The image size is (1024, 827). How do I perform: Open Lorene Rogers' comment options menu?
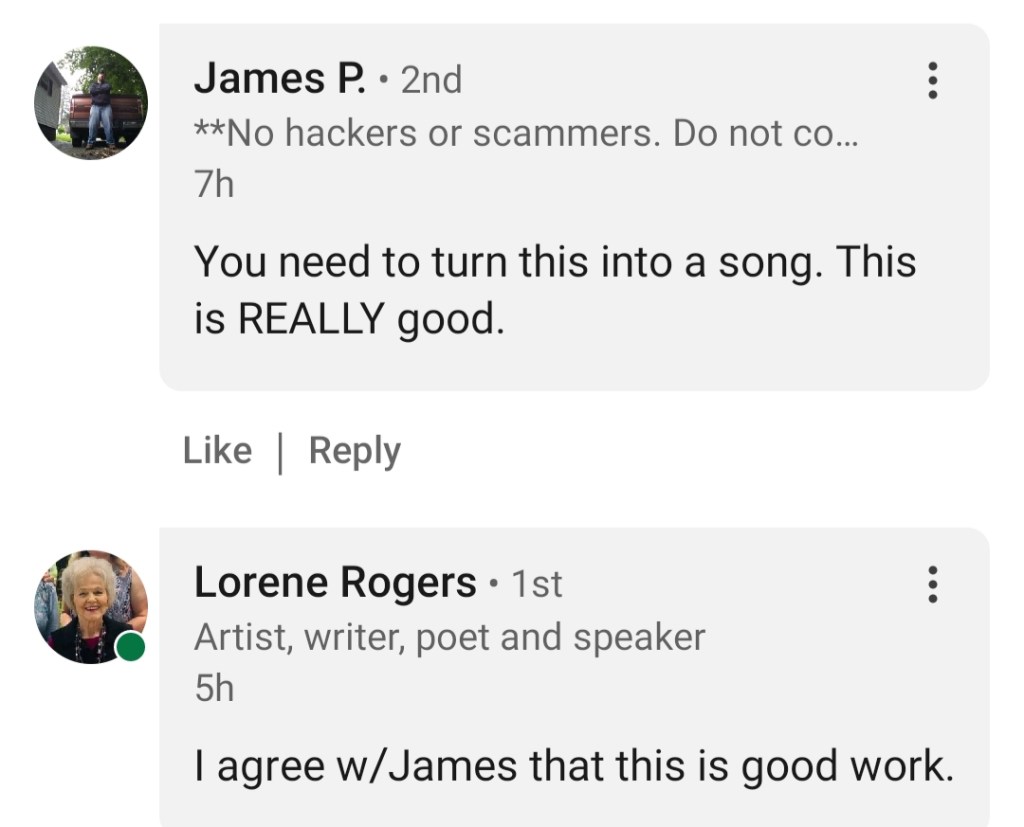pos(932,584)
